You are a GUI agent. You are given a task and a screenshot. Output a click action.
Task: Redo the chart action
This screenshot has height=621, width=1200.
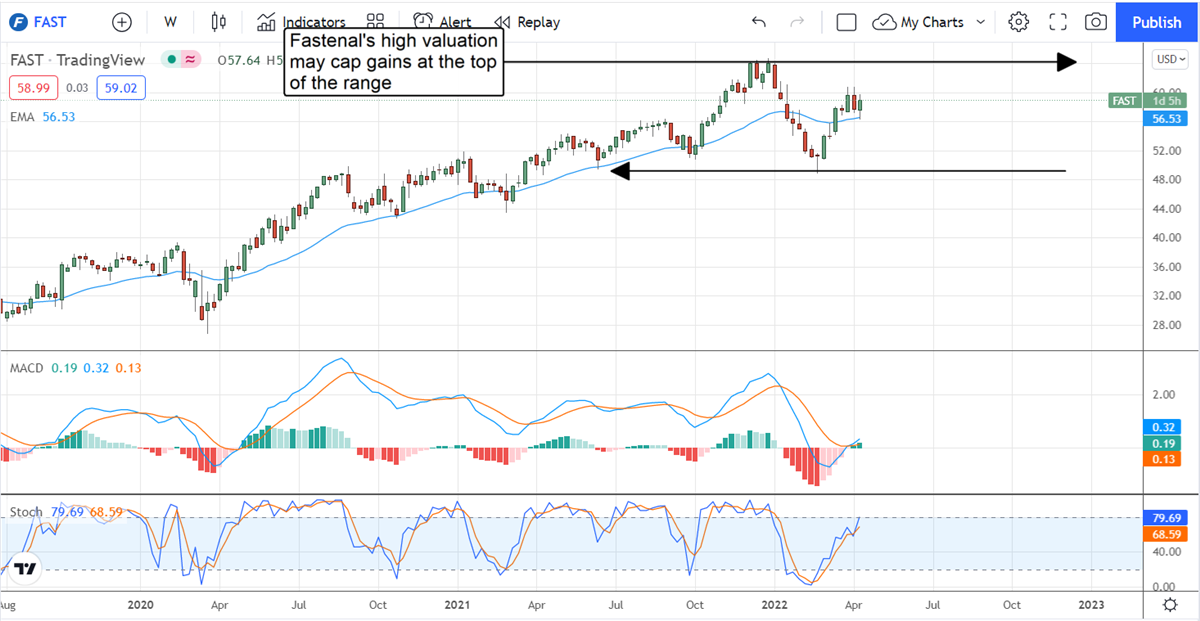[x=797, y=22]
